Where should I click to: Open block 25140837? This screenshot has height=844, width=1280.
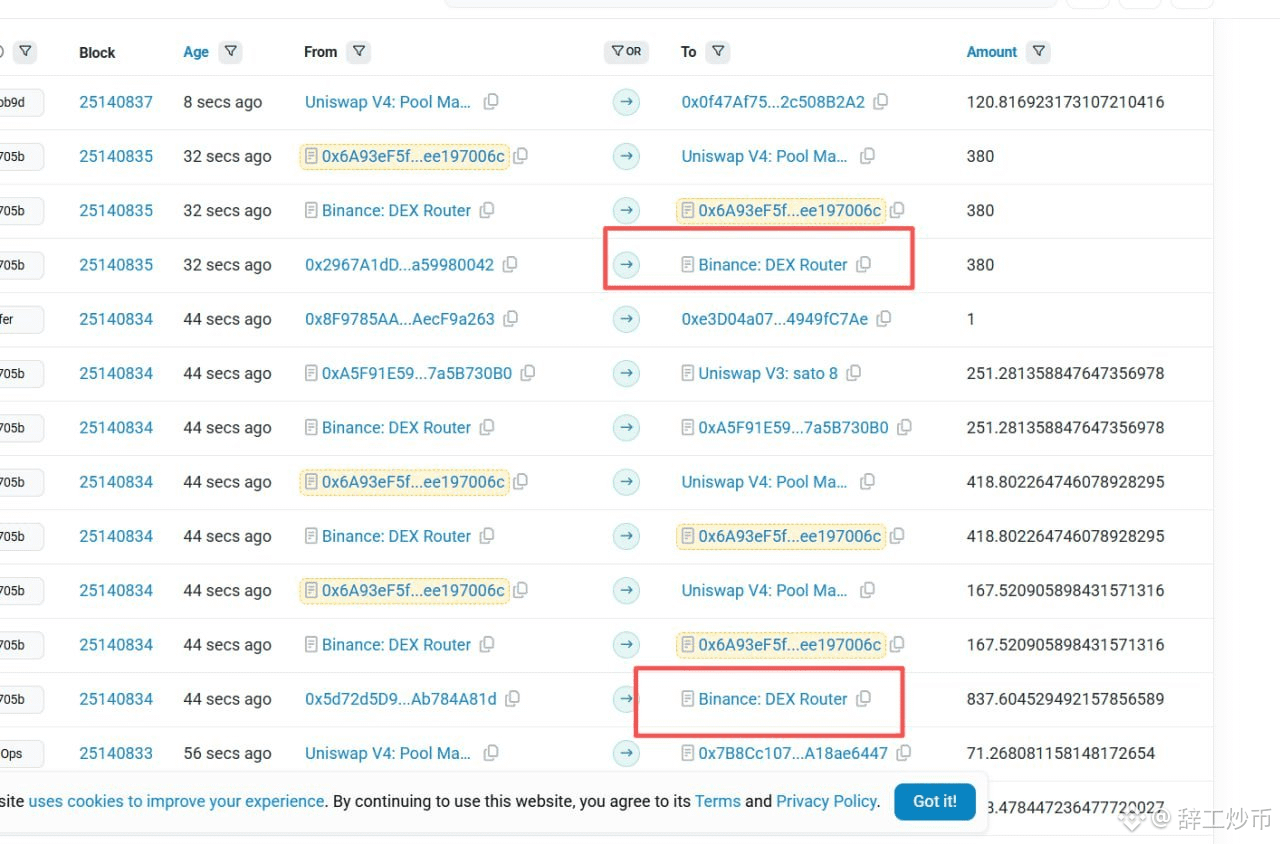pyautogui.click(x=116, y=102)
